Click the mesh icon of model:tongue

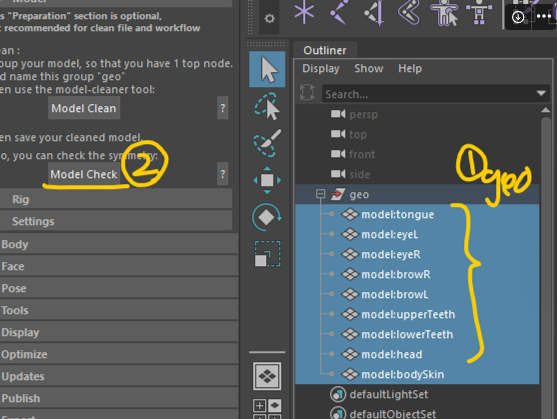coord(350,214)
